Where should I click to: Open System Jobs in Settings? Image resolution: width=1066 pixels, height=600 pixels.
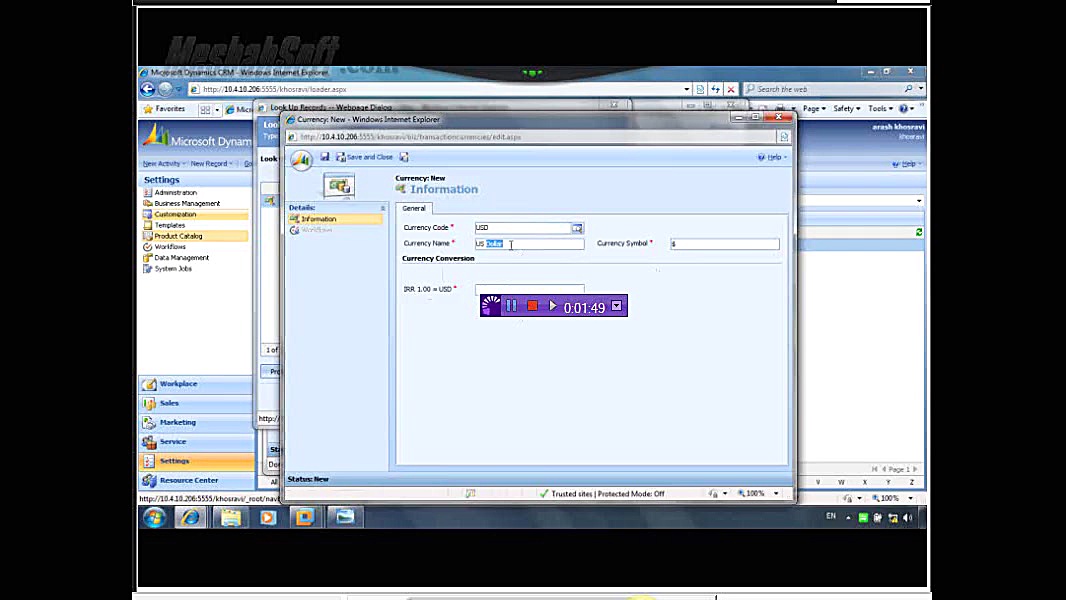click(x=173, y=268)
